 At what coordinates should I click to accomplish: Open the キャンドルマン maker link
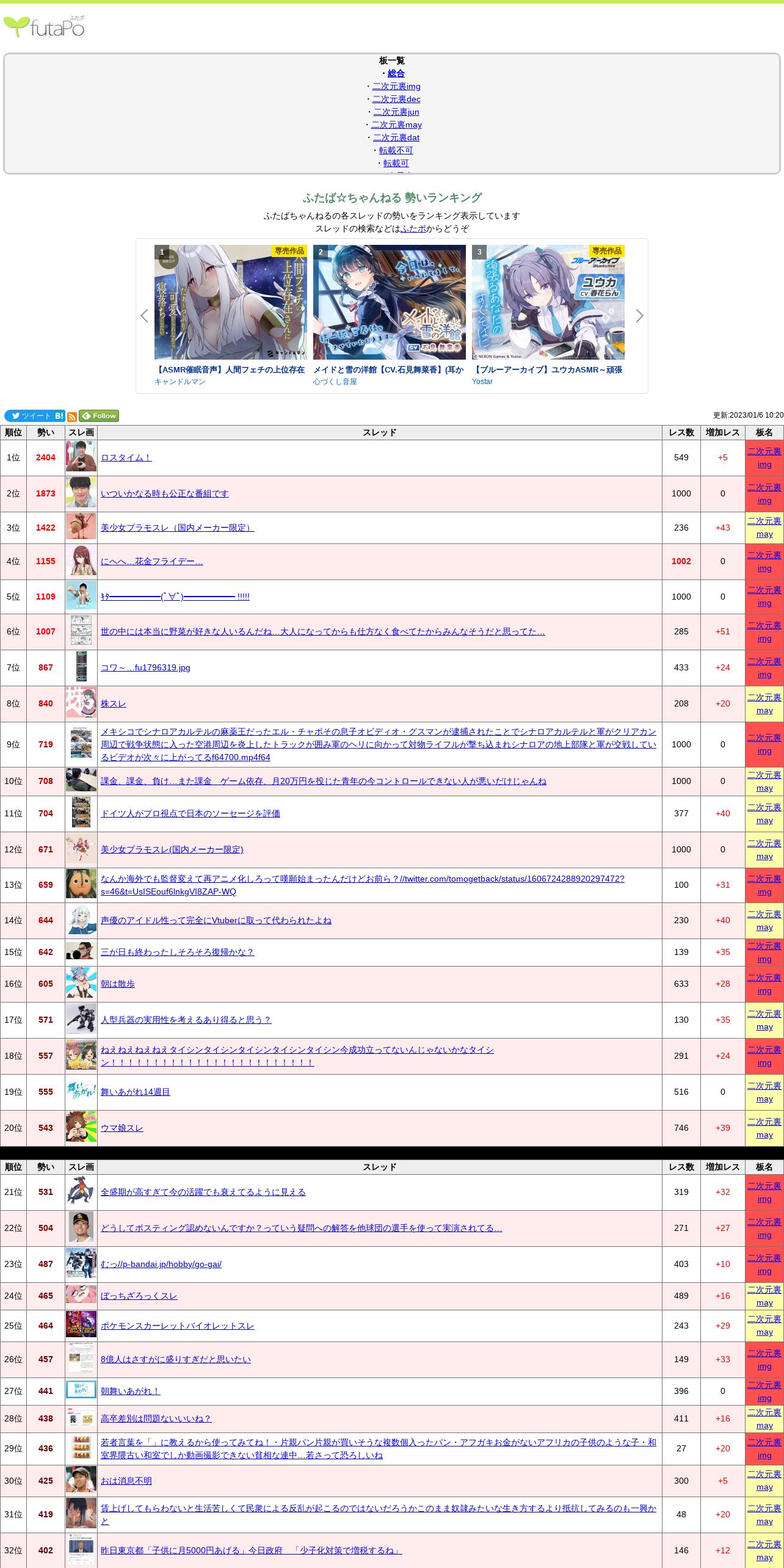(180, 382)
